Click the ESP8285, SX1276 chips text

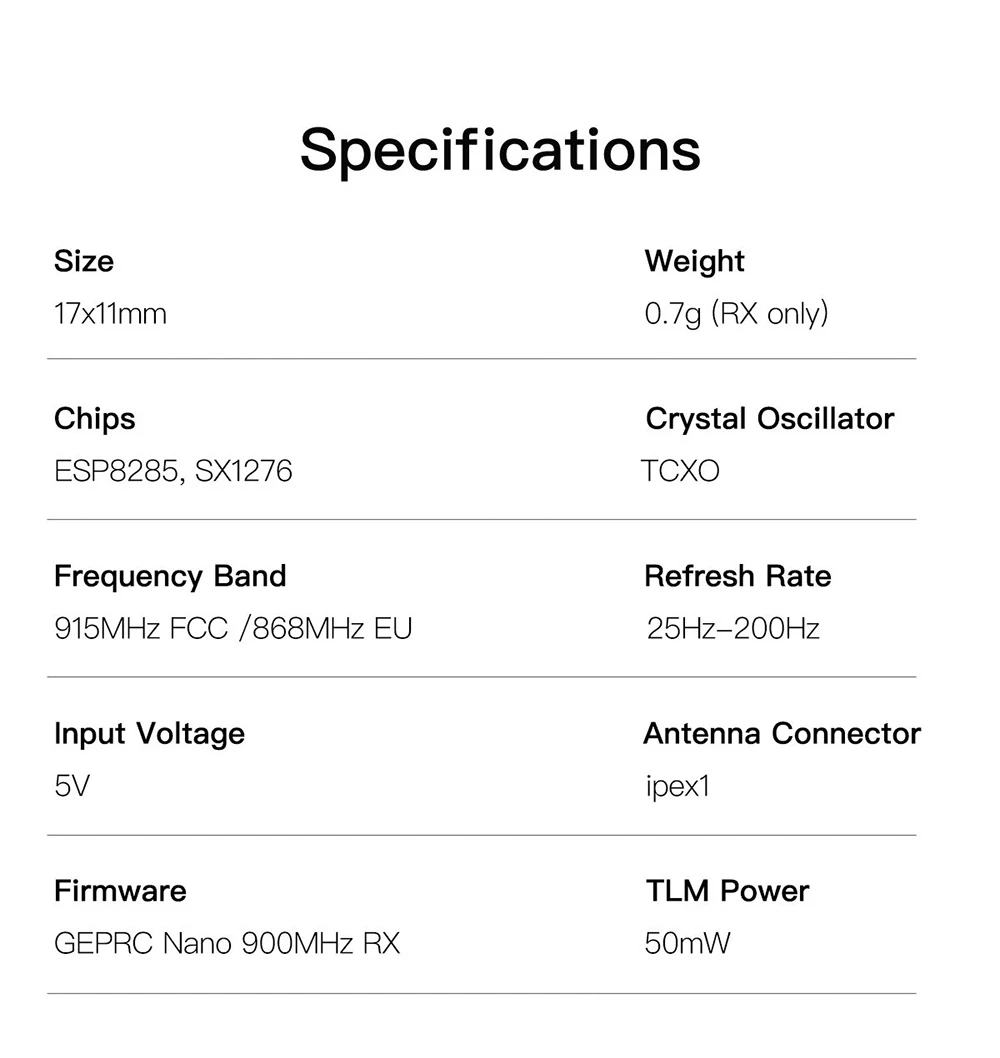pos(173,471)
